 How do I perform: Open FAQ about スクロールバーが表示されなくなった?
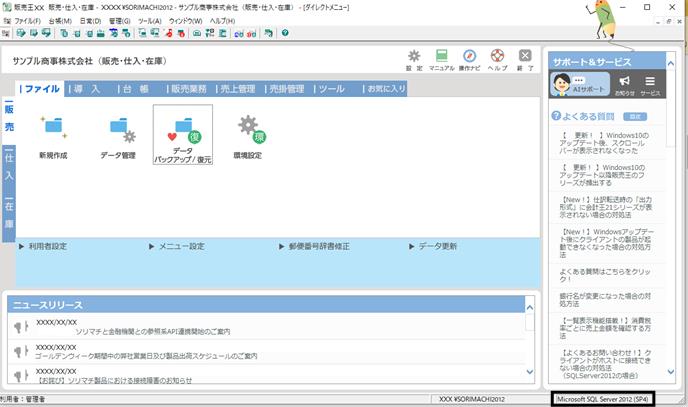tap(603, 143)
